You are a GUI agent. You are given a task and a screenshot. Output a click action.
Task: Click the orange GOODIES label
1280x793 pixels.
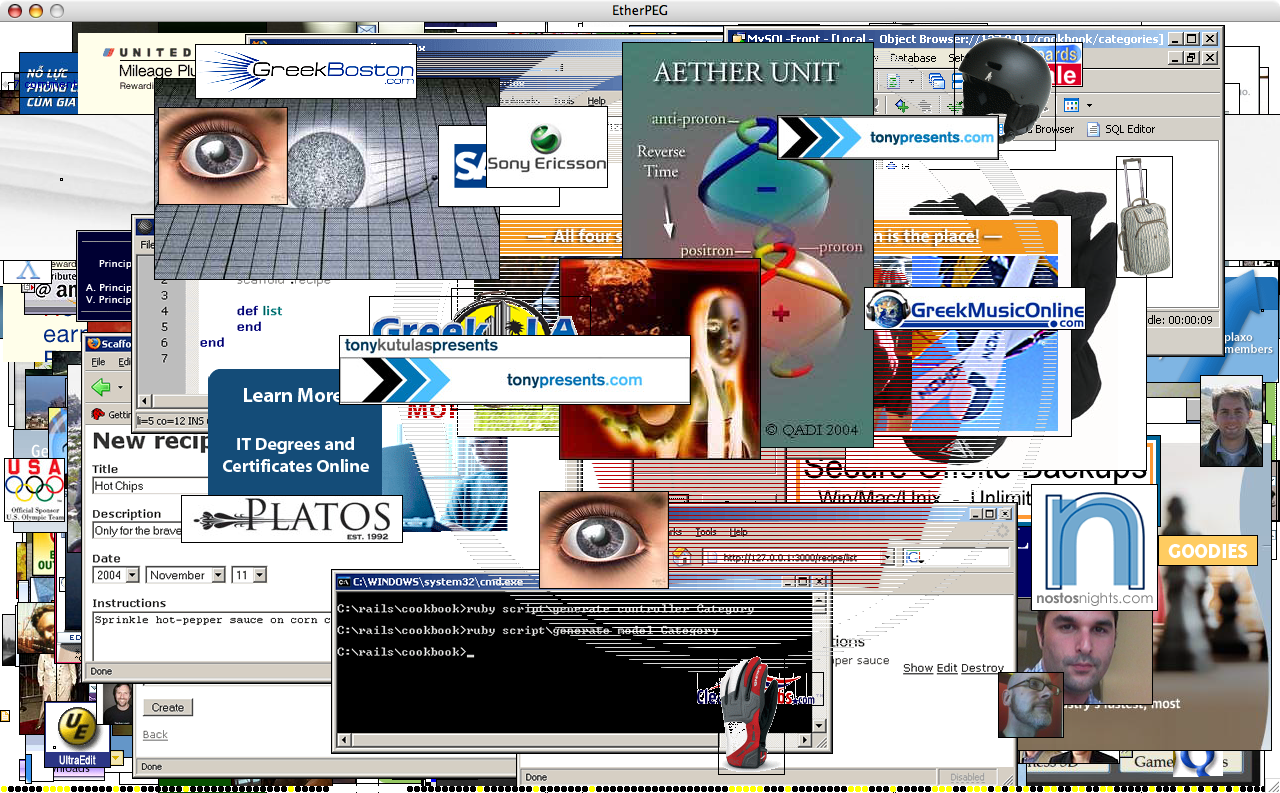tap(1207, 551)
